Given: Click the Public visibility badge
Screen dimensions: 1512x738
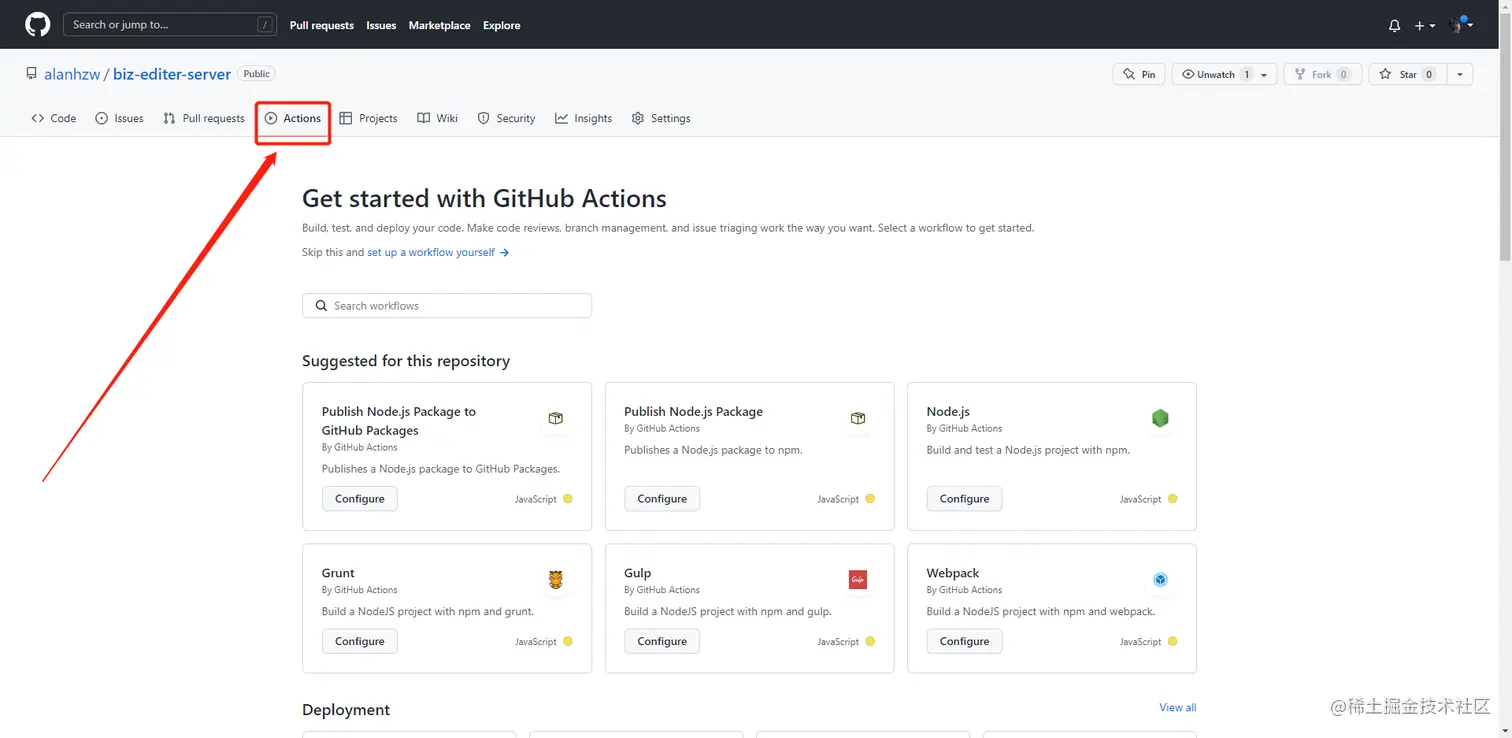Looking at the screenshot, I should tap(257, 74).
